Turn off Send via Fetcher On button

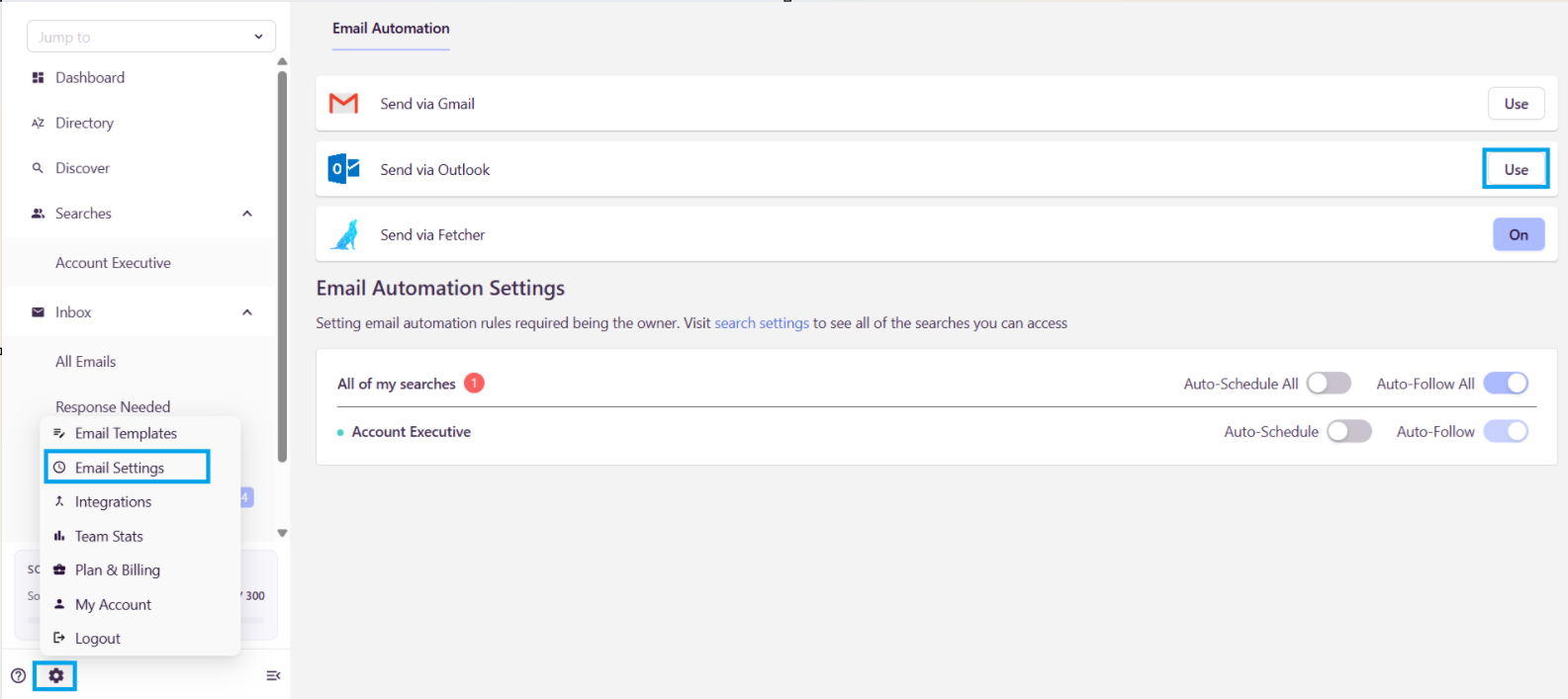tap(1519, 234)
